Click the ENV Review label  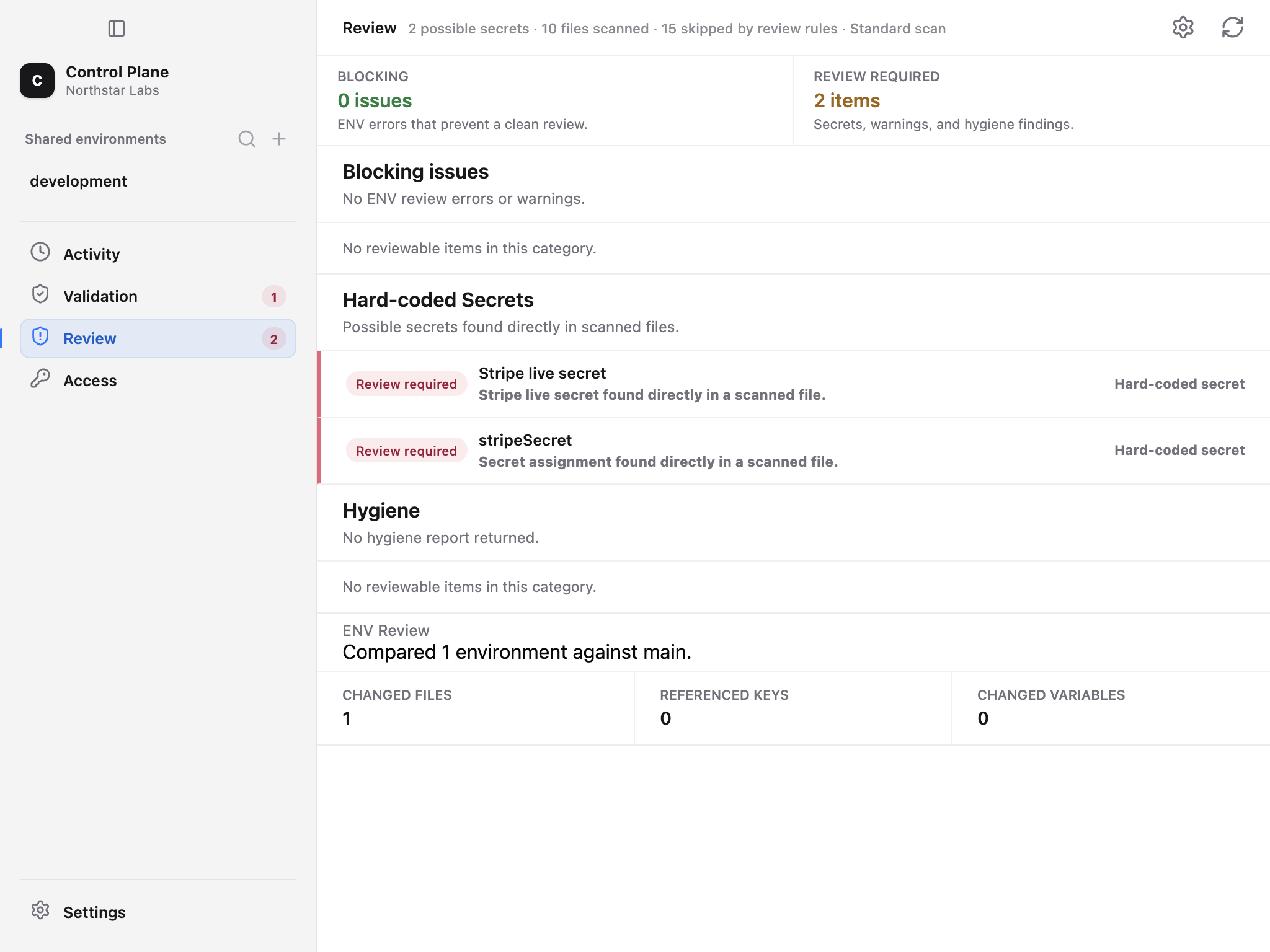point(386,630)
